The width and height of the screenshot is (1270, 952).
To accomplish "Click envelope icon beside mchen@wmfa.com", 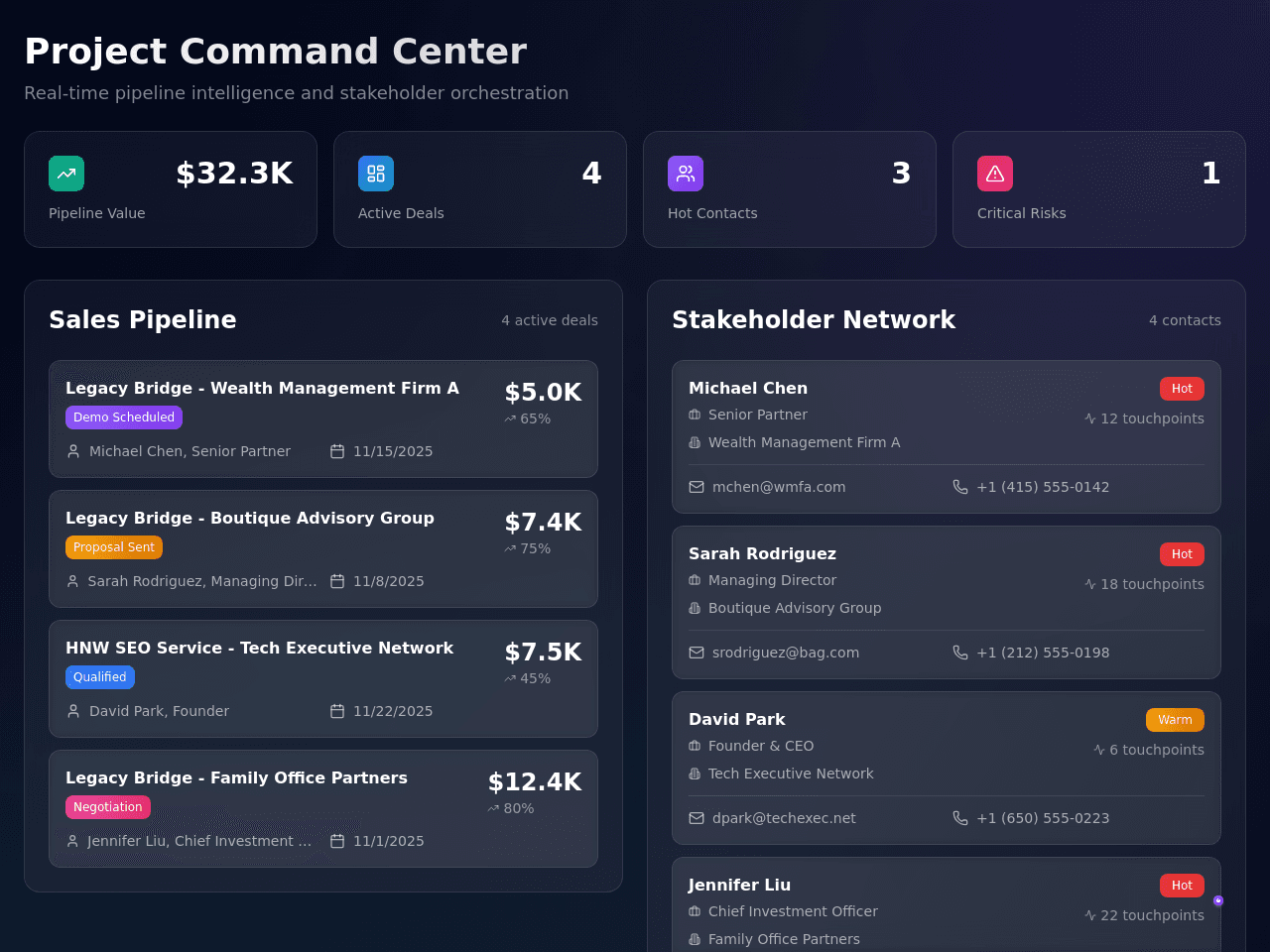I will coord(697,487).
